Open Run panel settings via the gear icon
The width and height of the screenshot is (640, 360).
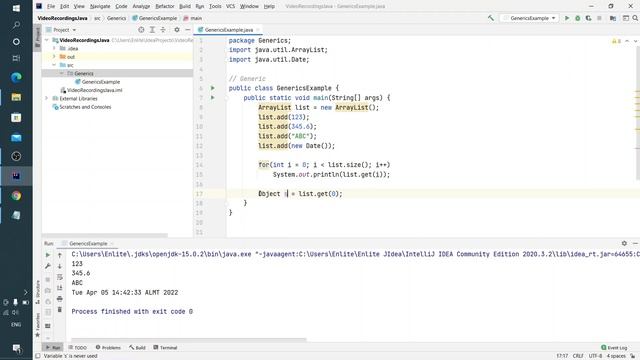coord(624,243)
